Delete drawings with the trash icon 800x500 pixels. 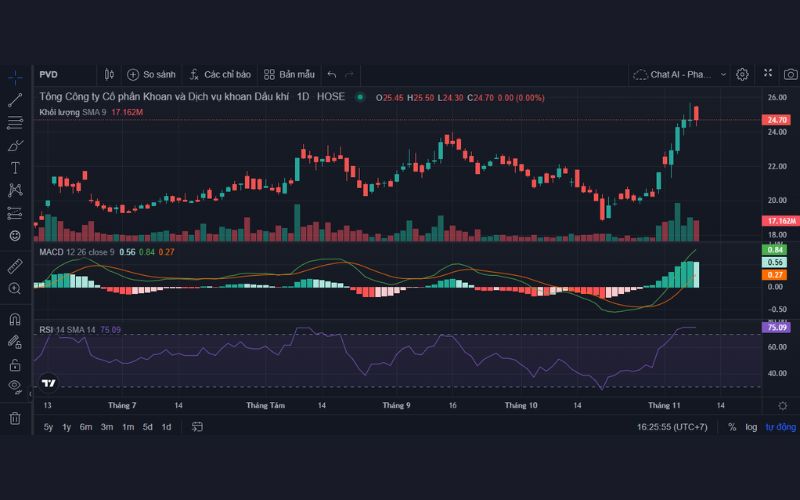pos(15,418)
